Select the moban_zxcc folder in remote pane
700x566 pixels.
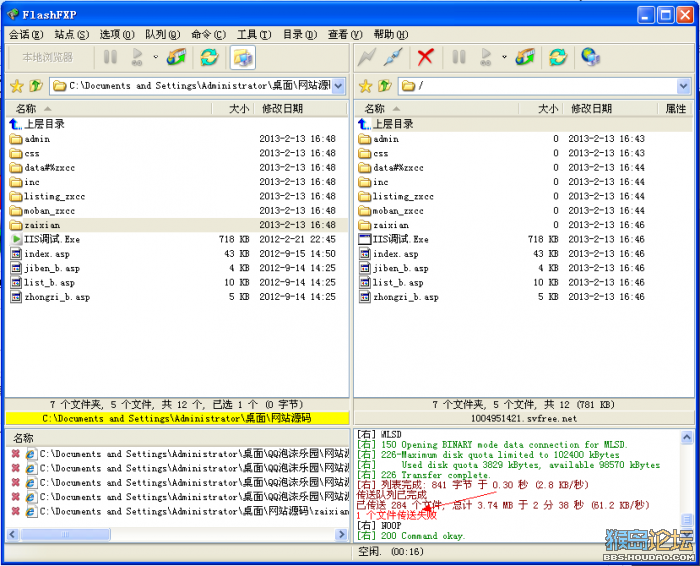[x=525, y=211]
